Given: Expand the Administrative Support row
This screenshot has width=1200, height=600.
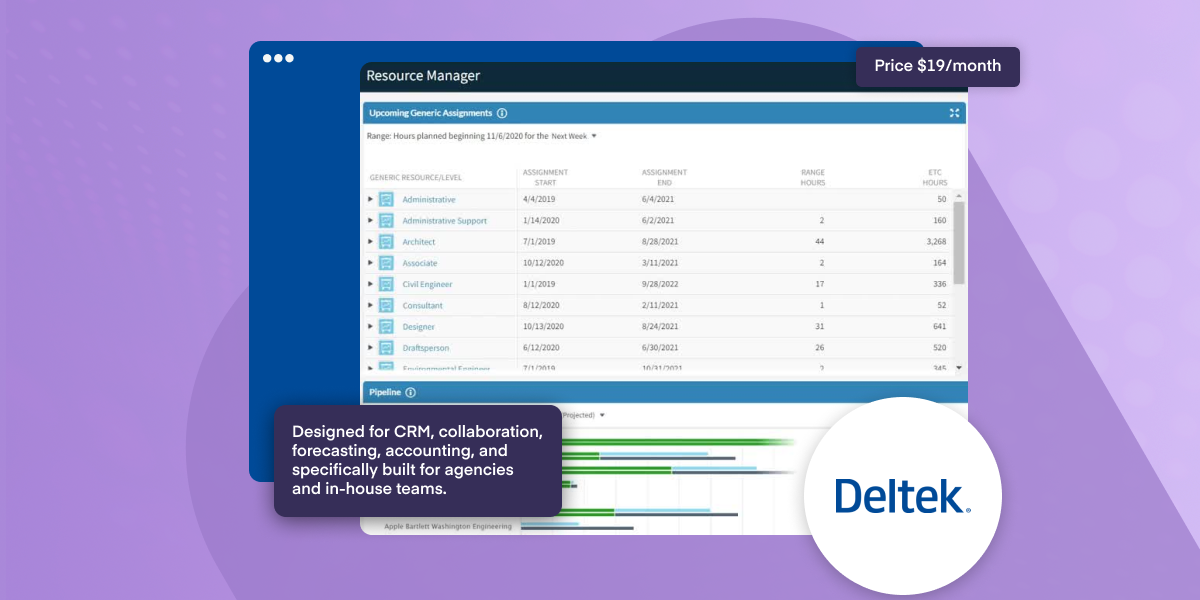Looking at the screenshot, I should tap(371, 220).
